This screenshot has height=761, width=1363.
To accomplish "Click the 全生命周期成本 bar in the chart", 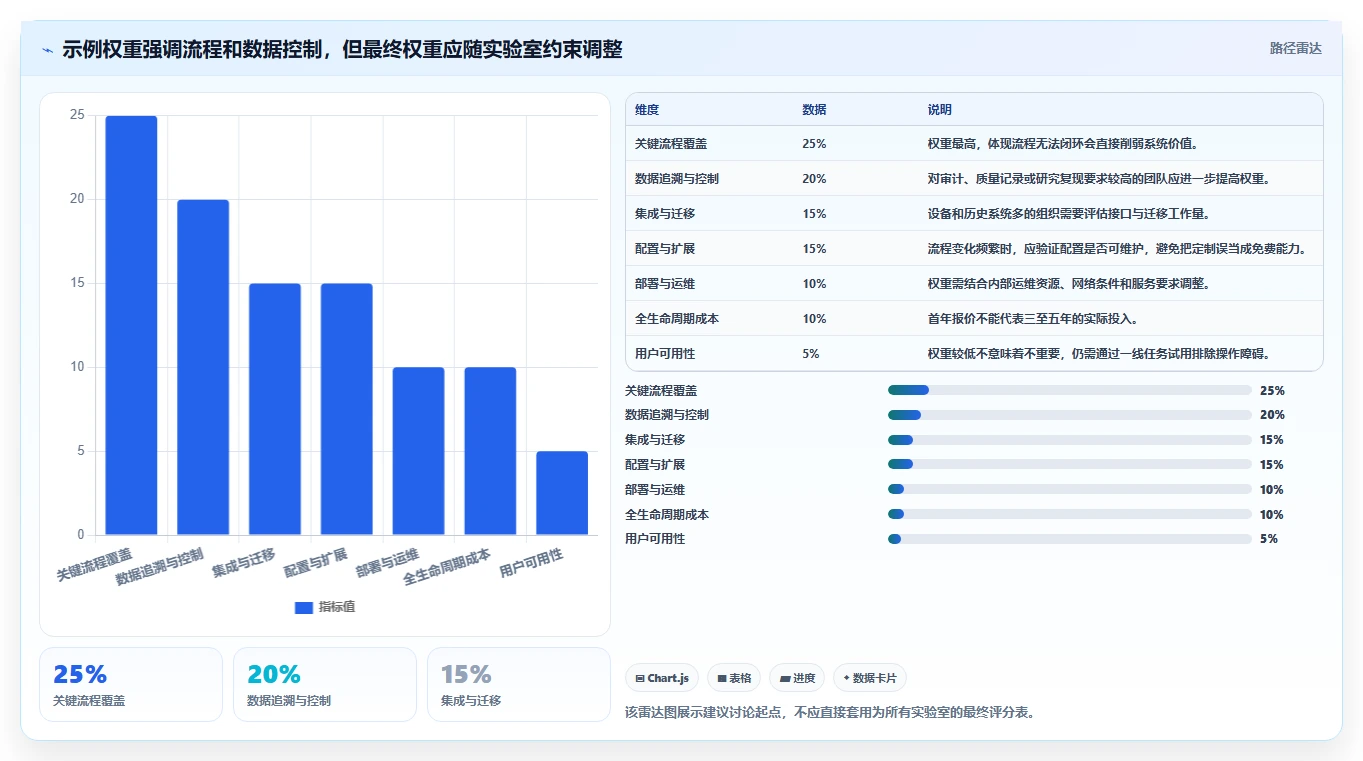I will click(x=490, y=451).
